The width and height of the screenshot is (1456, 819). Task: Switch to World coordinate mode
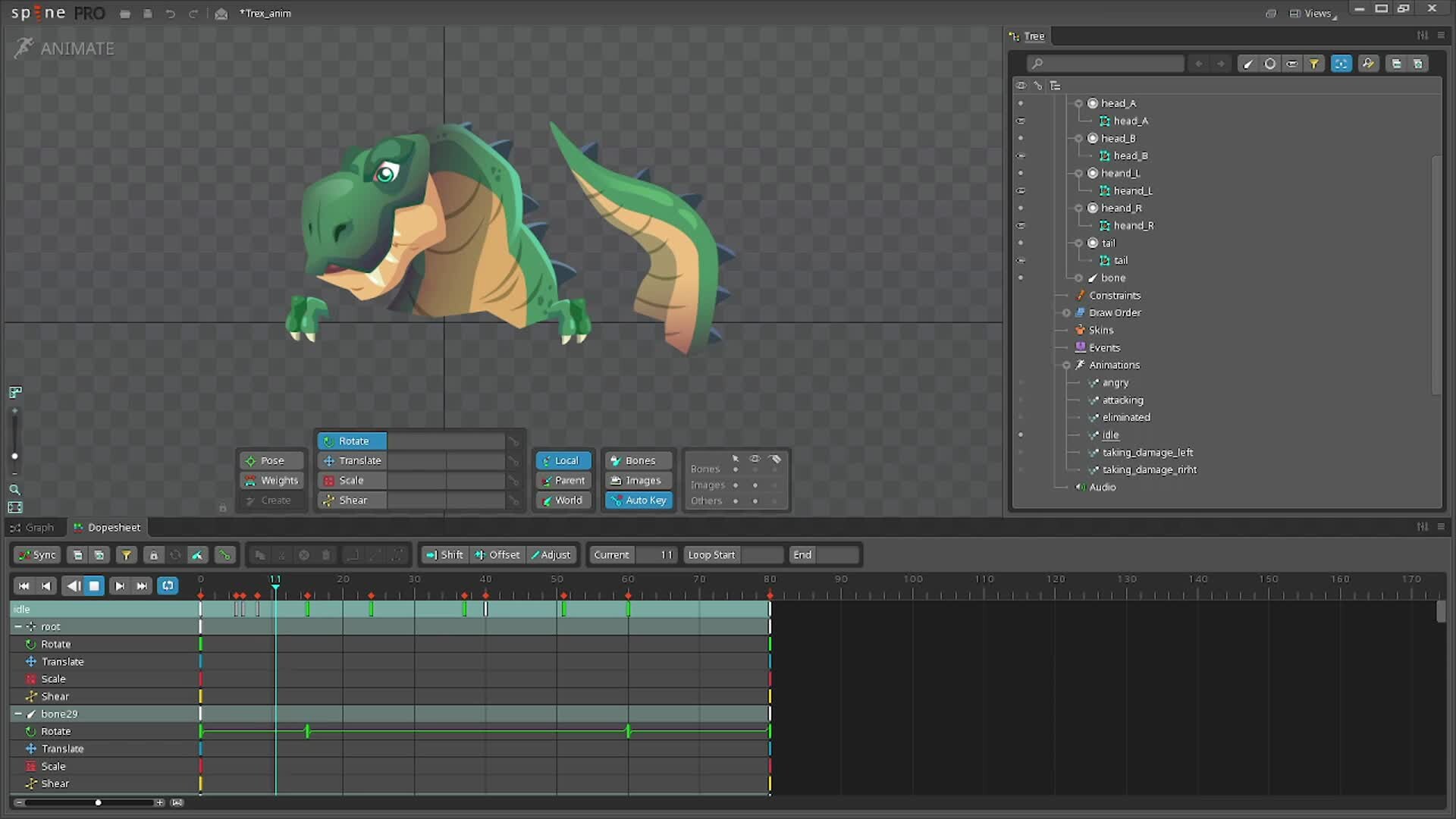(563, 500)
